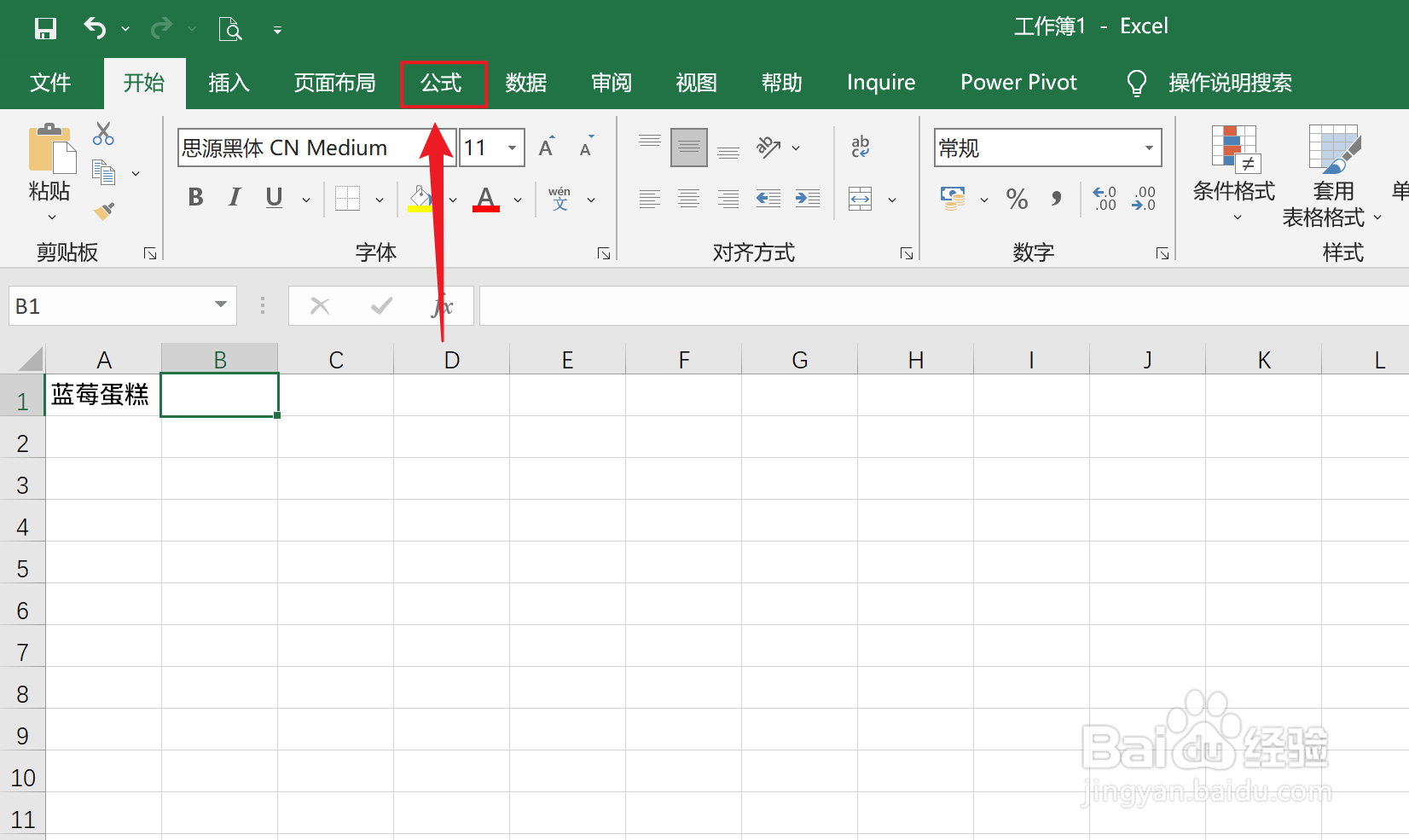Open the font name combo box

point(317,148)
